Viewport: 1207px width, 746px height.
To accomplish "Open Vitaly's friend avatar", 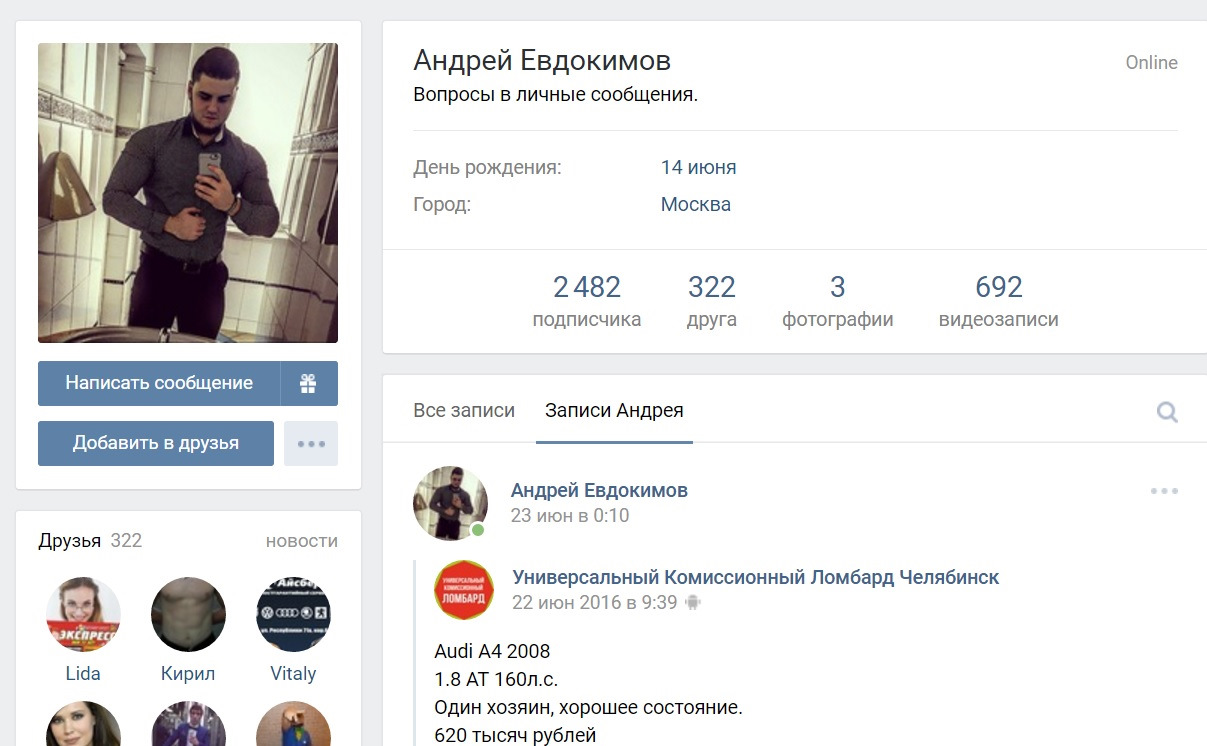I will (293, 614).
